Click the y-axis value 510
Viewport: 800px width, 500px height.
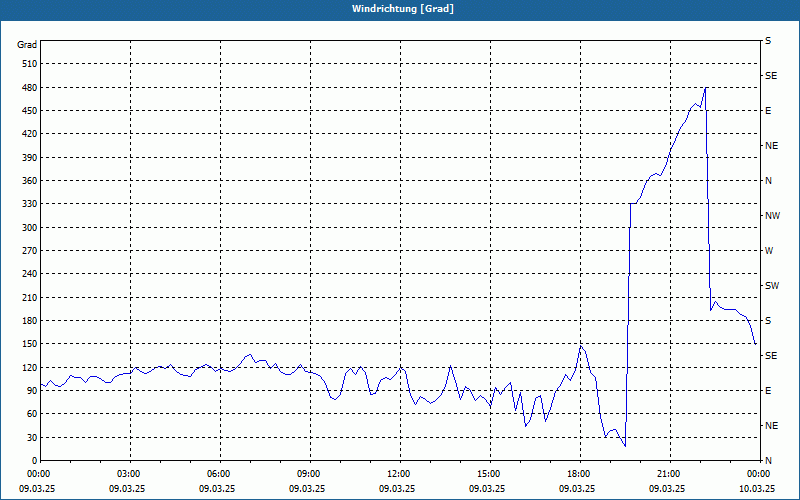click(x=30, y=64)
